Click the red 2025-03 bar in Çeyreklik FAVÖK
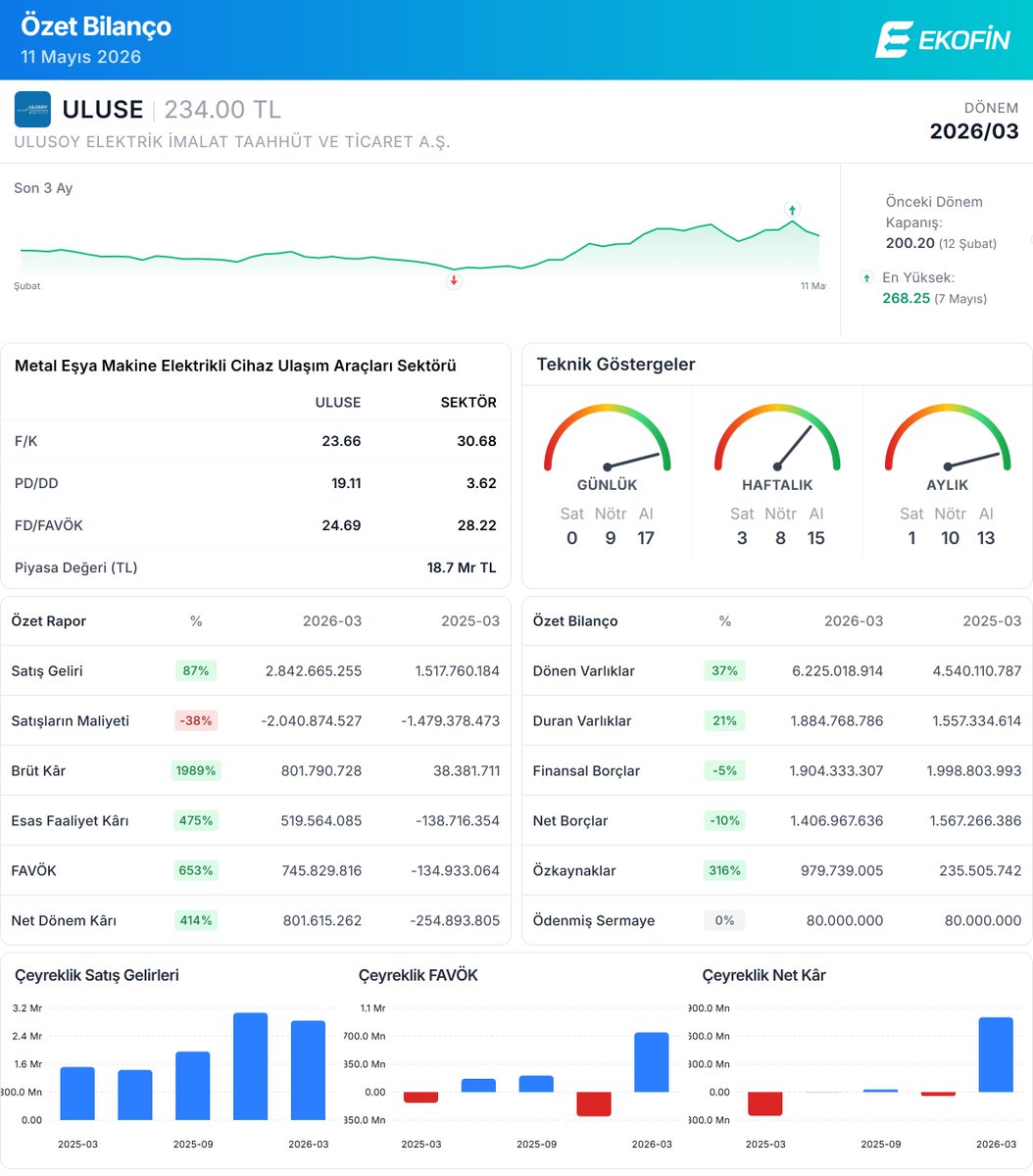Viewport: 1033px width, 1176px height. point(421,1098)
